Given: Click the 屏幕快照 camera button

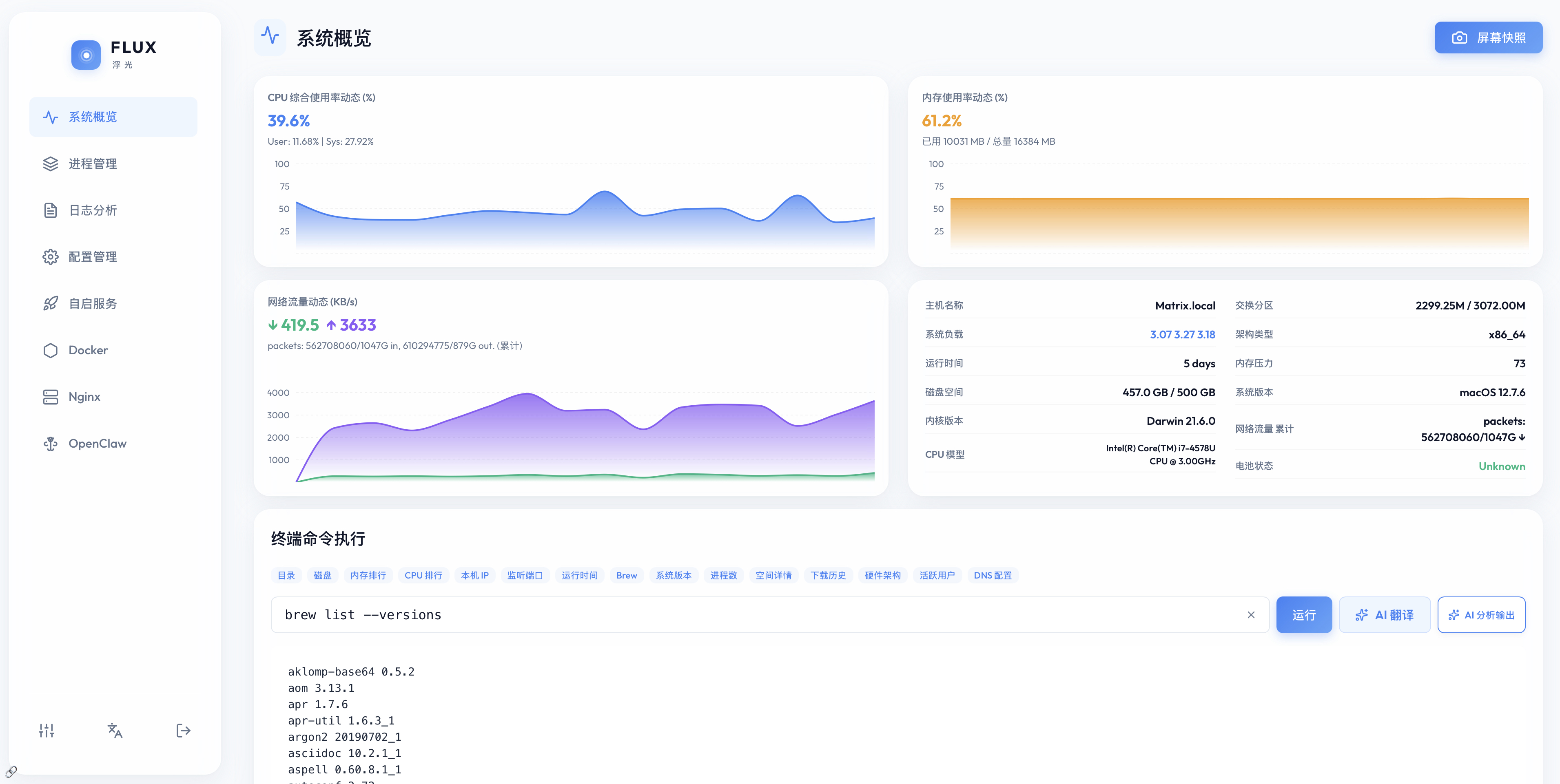Looking at the screenshot, I should coord(1489,37).
